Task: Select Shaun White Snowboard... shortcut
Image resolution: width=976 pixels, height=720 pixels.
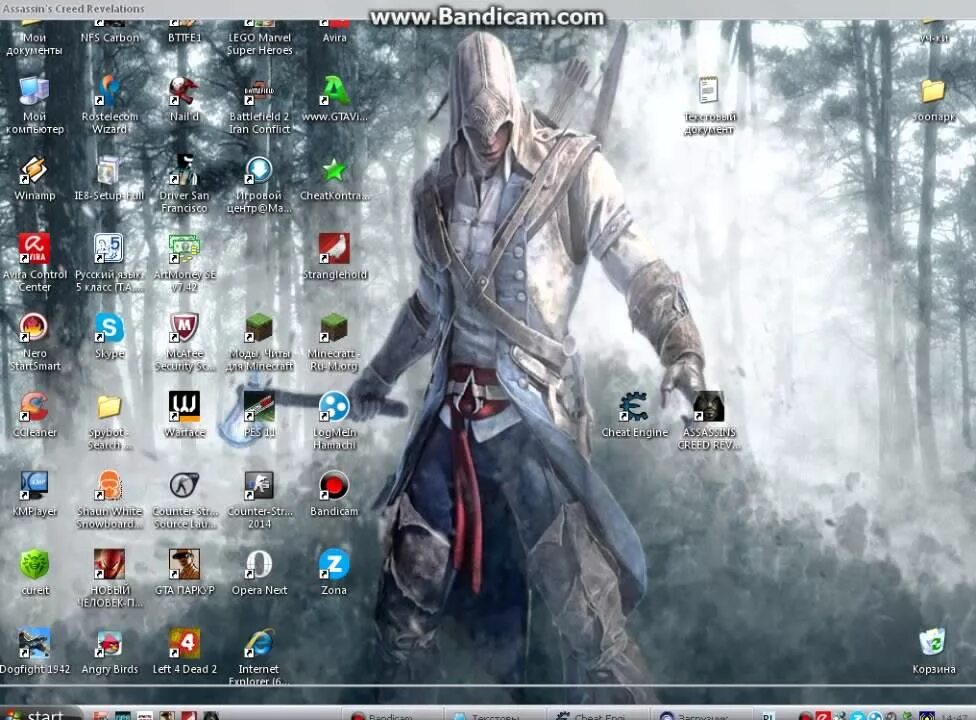Action: pos(110,486)
